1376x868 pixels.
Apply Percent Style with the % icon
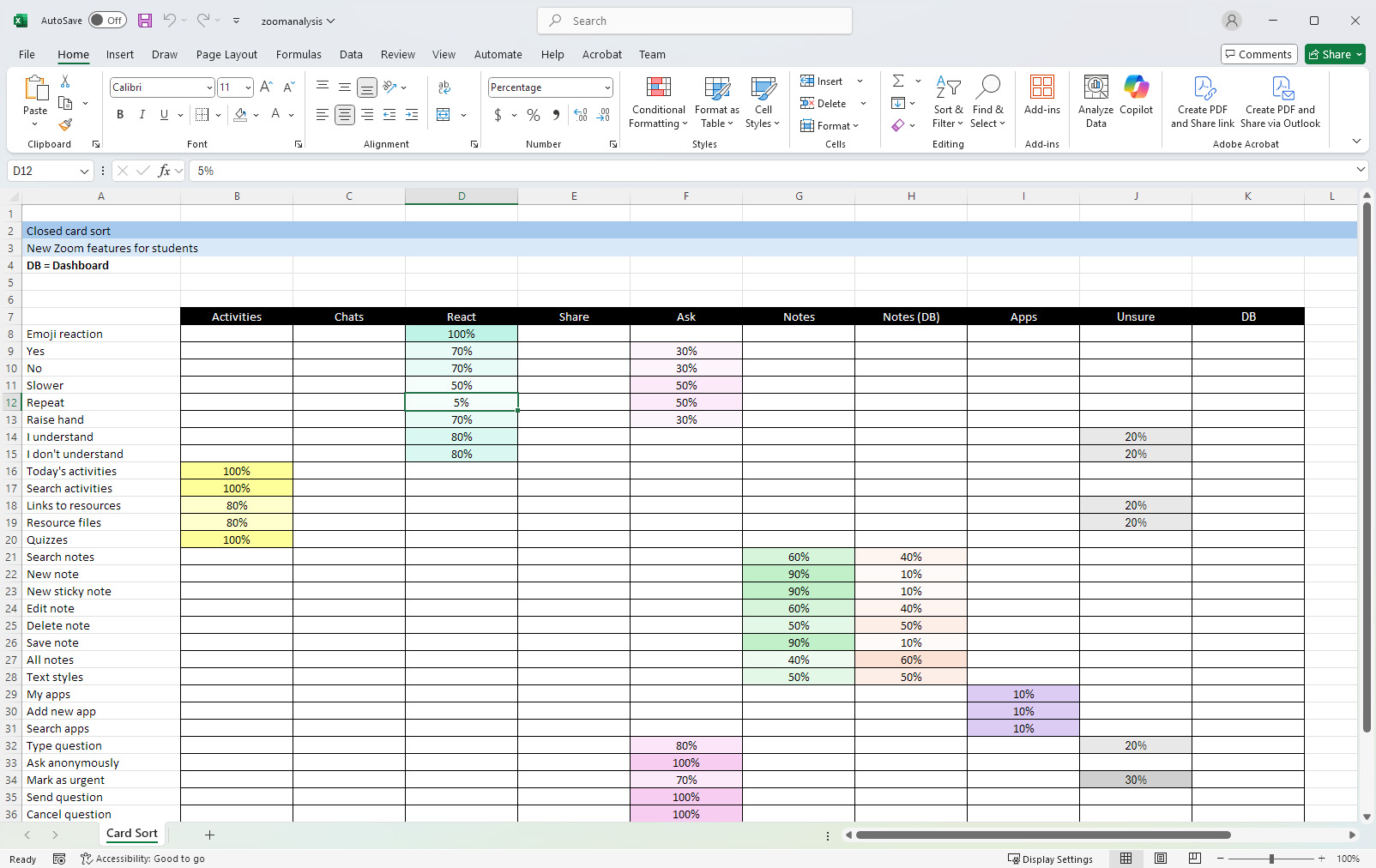pyautogui.click(x=534, y=115)
